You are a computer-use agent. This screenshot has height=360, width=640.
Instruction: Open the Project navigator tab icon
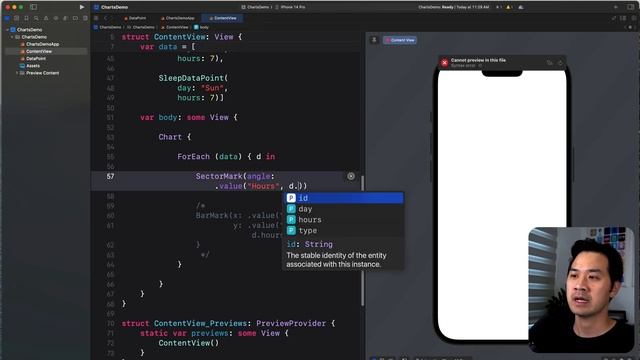(7, 18)
